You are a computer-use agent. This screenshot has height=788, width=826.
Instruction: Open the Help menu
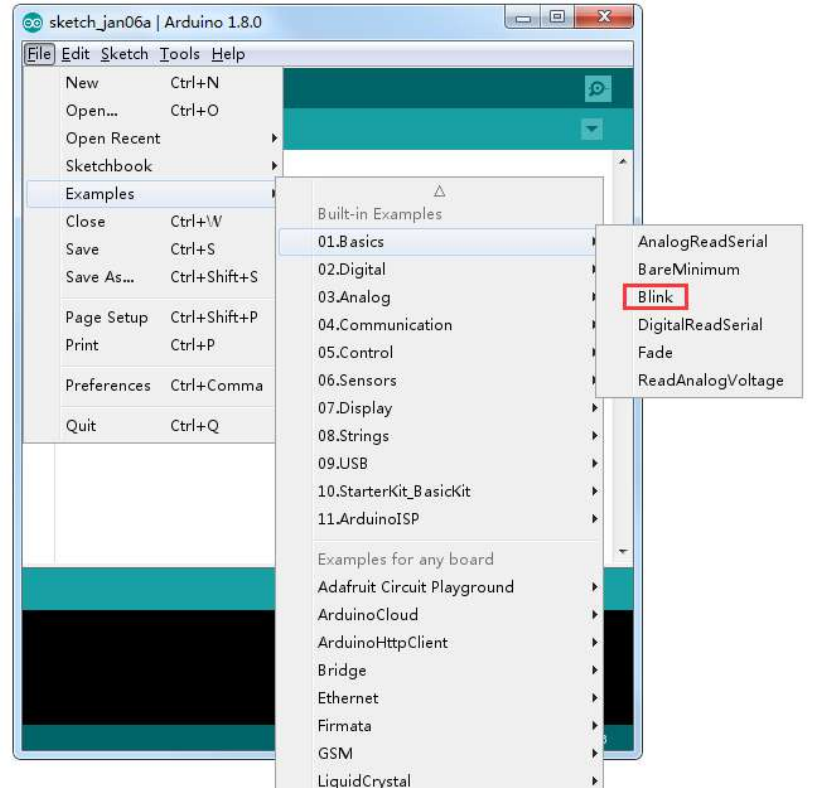[228, 54]
